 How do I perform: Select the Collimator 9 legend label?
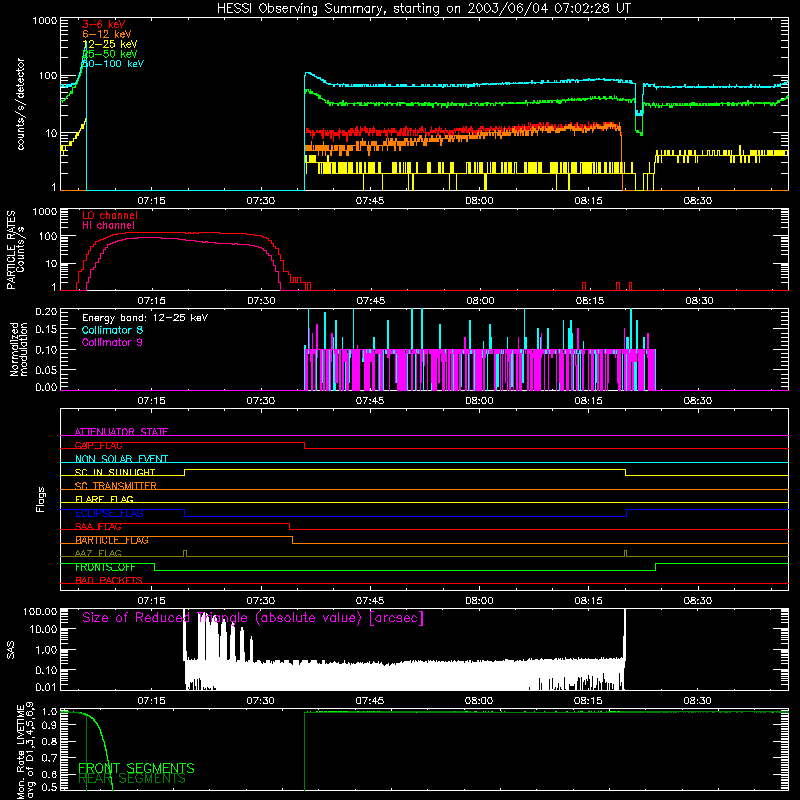click(112, 342)
